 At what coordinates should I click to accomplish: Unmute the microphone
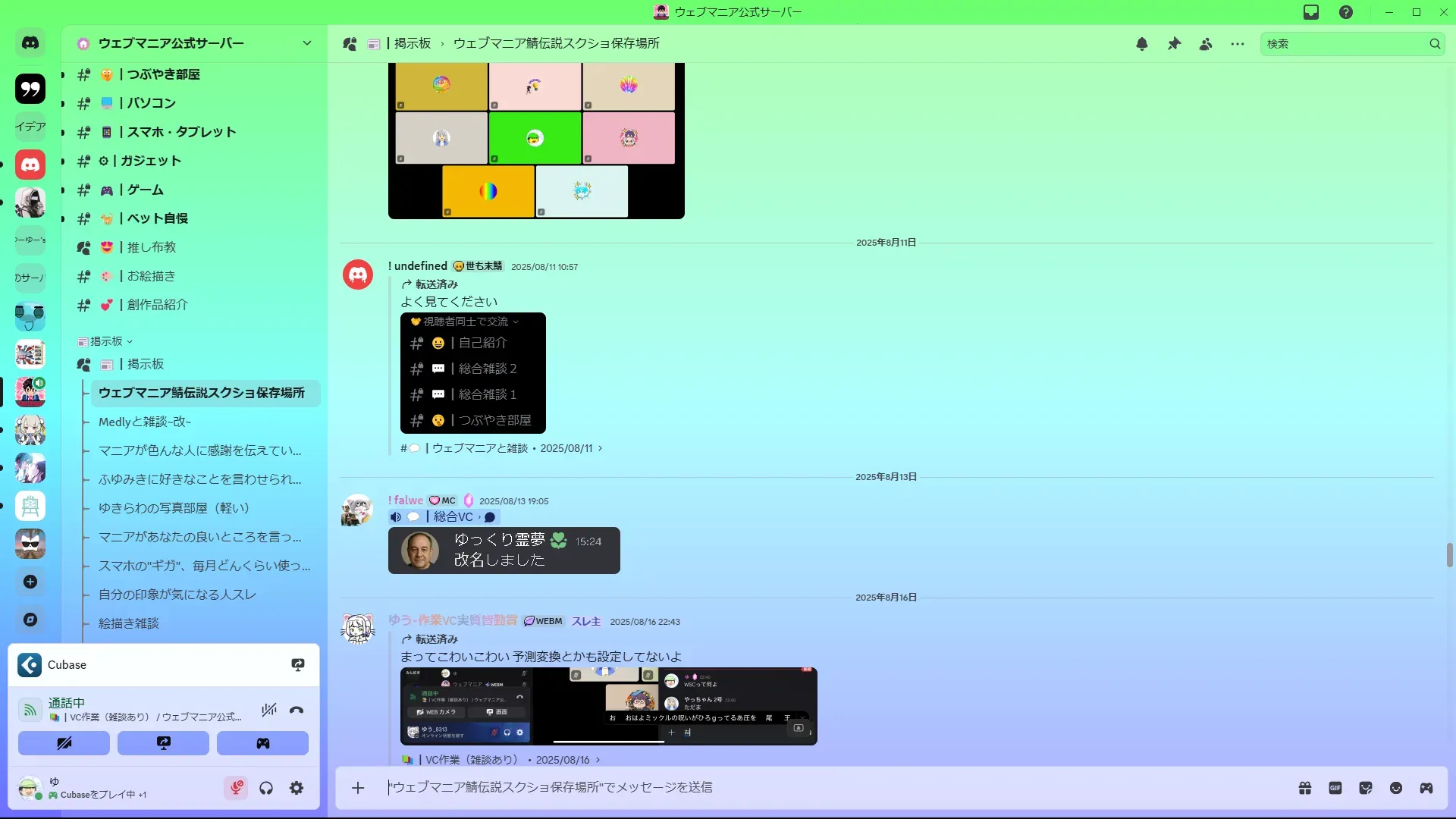[x=236, y=789]
